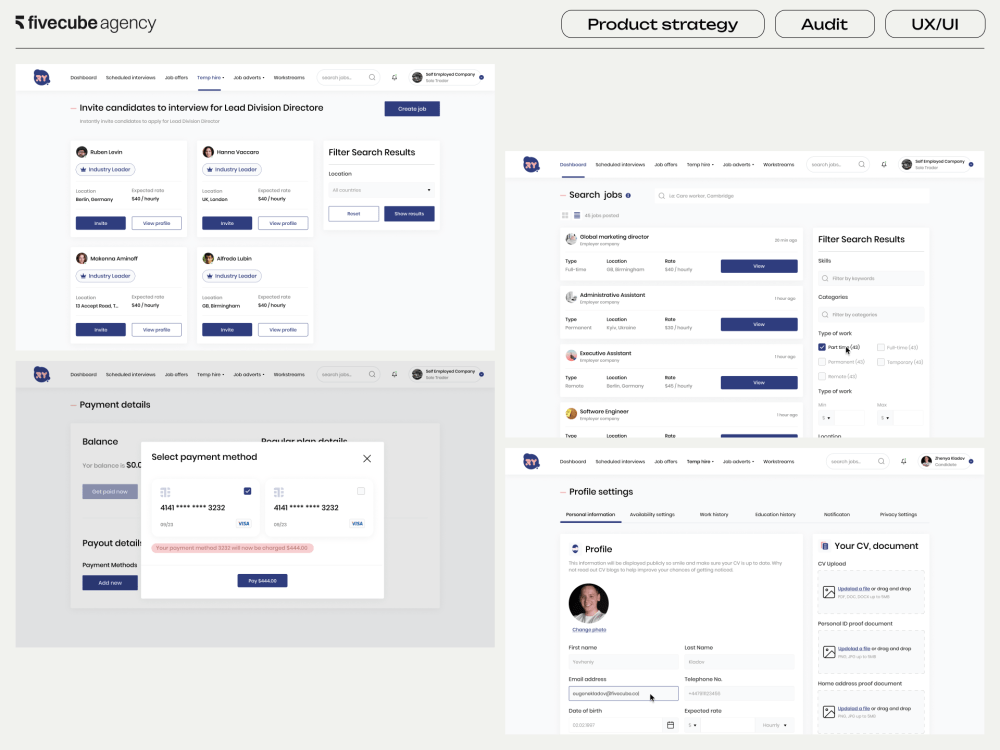This screenshot has height=750, width=1000.
Task: Open notifications bell on Payment details screen
Action: point(394,374)
